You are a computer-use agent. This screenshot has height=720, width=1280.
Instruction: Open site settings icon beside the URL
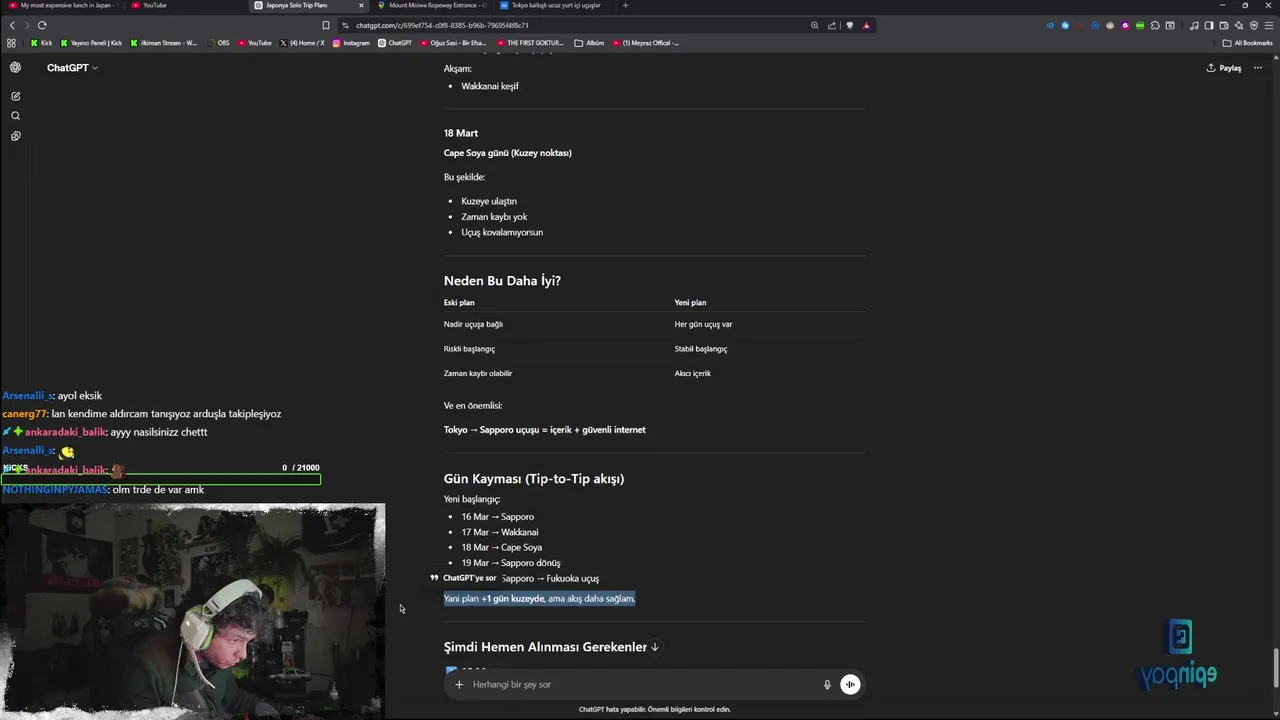[x=345, y=25]
